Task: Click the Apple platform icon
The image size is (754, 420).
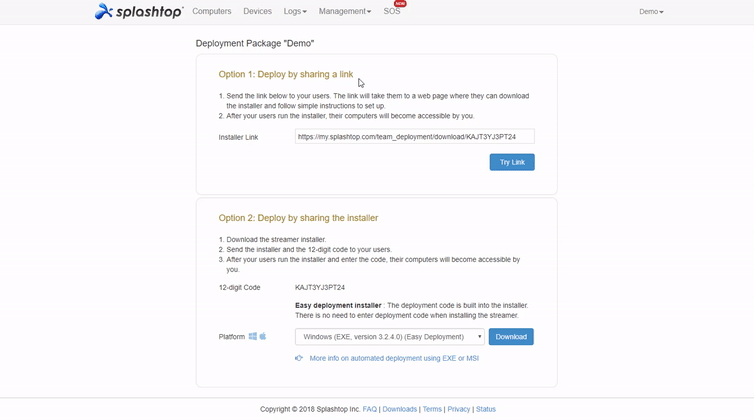Action: (263, 337)
